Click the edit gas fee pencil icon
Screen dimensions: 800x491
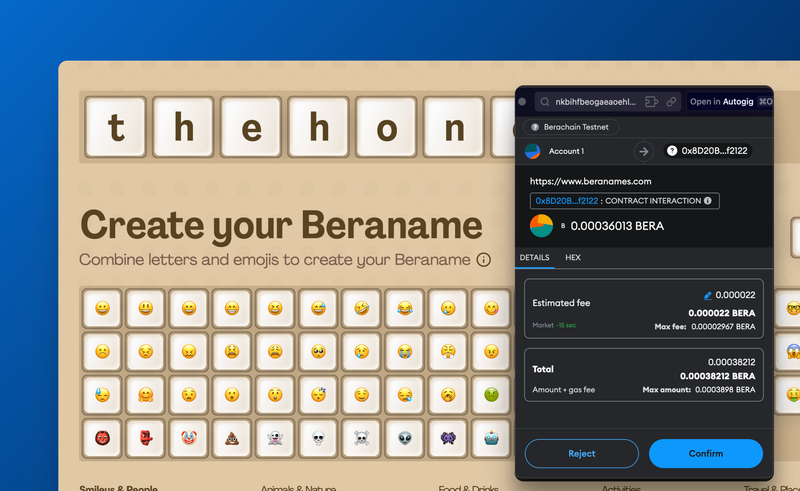point(709,296)
